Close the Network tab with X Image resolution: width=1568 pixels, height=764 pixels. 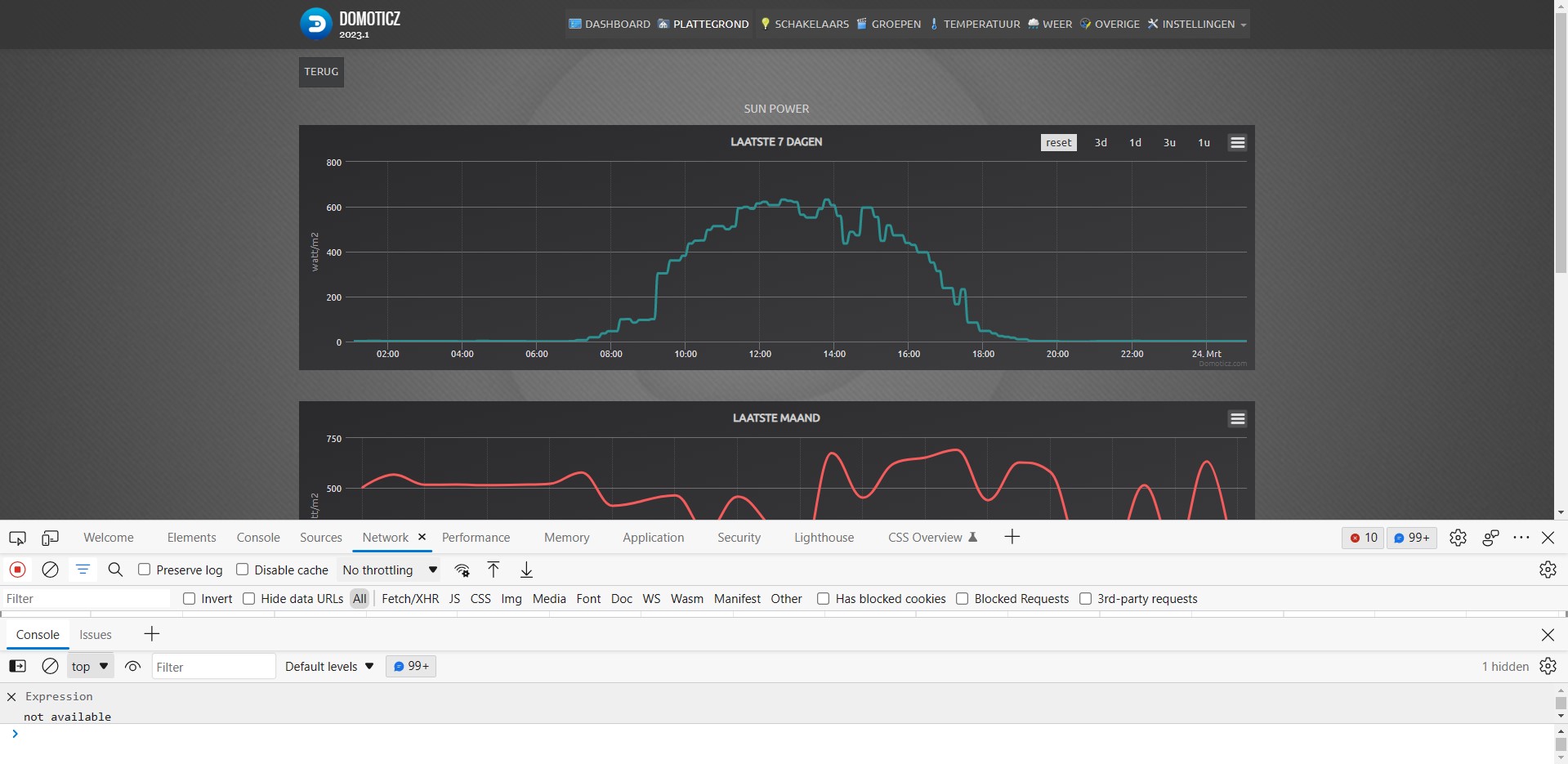click(x=422, y=537)
